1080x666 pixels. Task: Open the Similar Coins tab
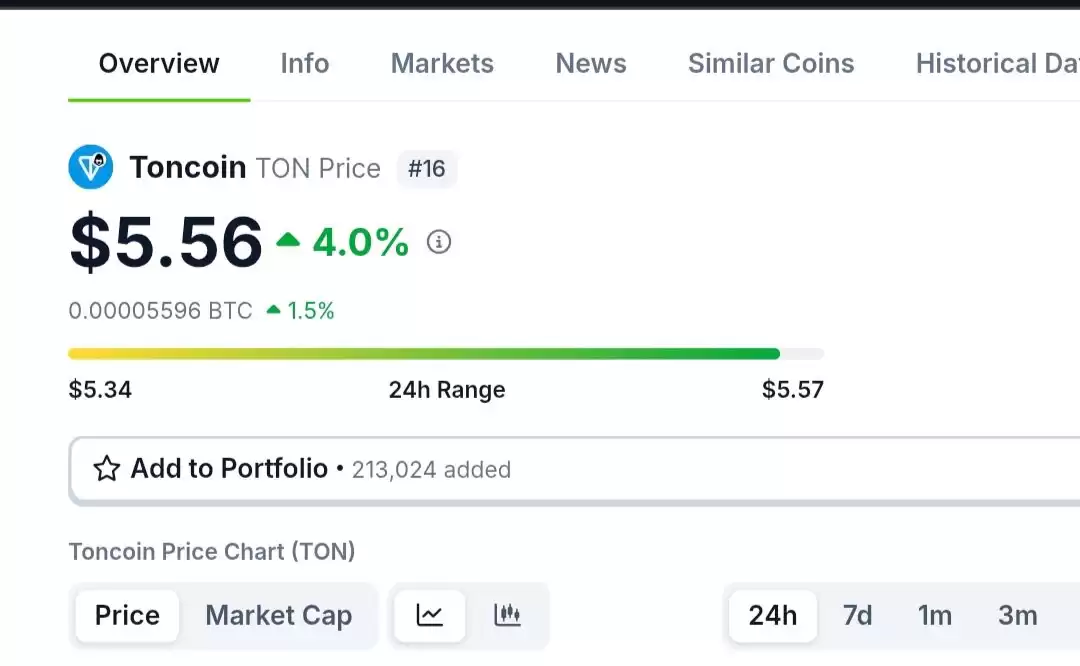tap(771, 63)
